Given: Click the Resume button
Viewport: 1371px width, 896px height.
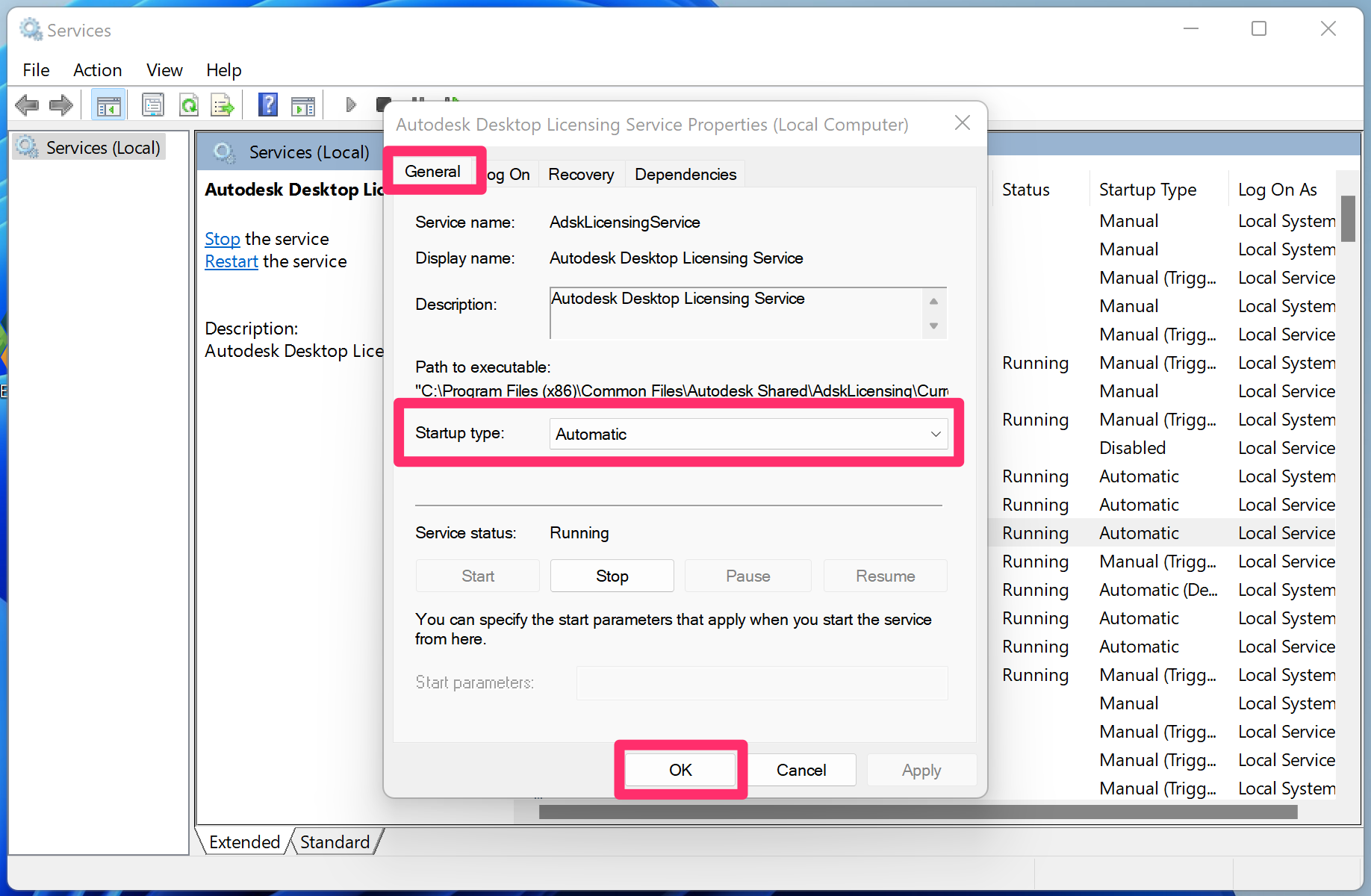Looking at the screenshot, I should (x=885, y=576).
